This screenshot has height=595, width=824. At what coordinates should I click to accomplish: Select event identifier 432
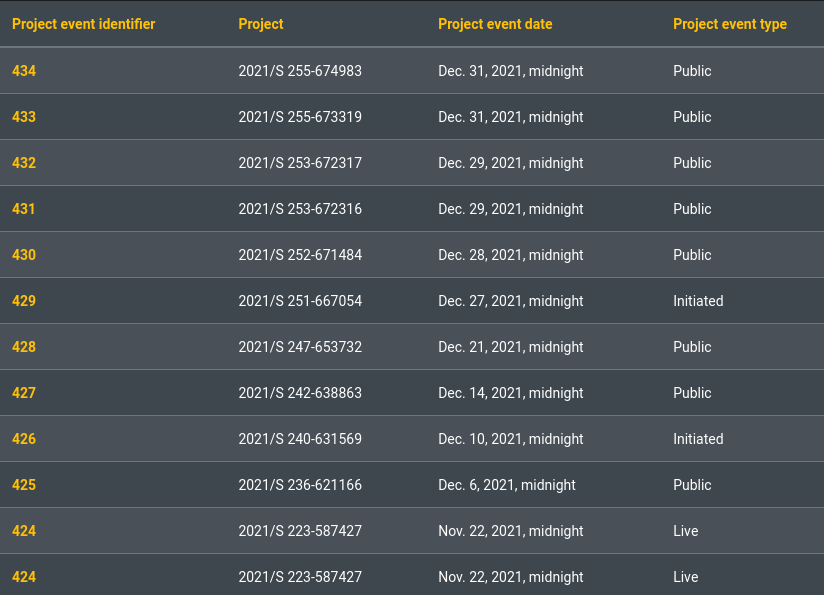click(24, 163)
